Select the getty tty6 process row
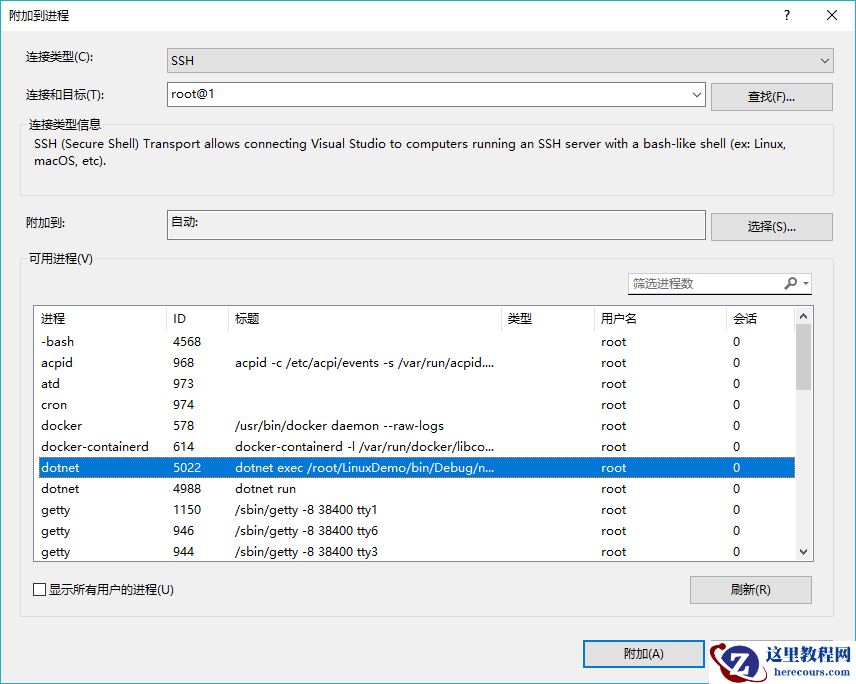 [417, 531]
